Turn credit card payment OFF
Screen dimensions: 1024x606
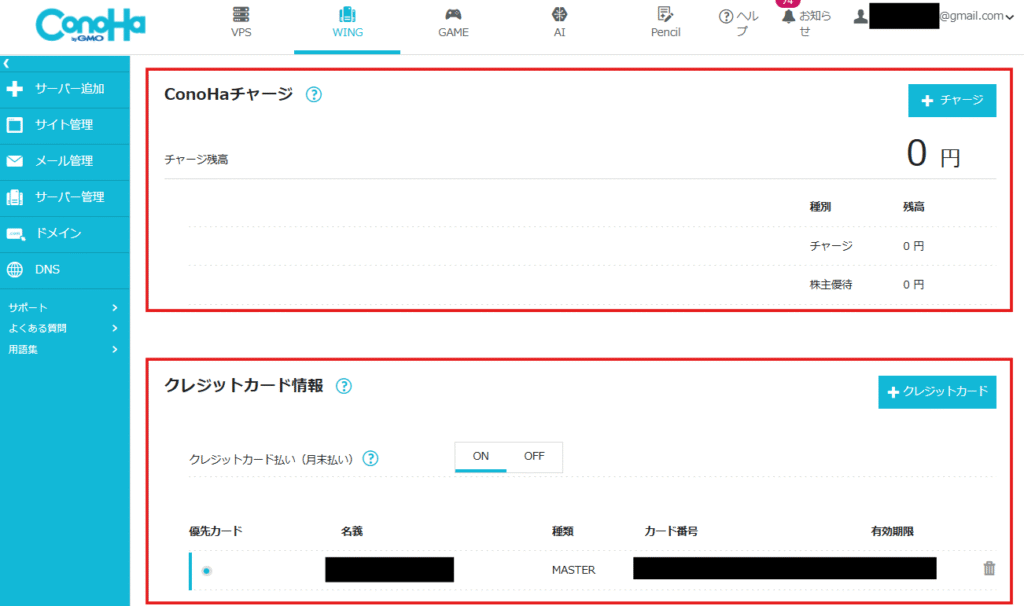(x=534, y=456)
